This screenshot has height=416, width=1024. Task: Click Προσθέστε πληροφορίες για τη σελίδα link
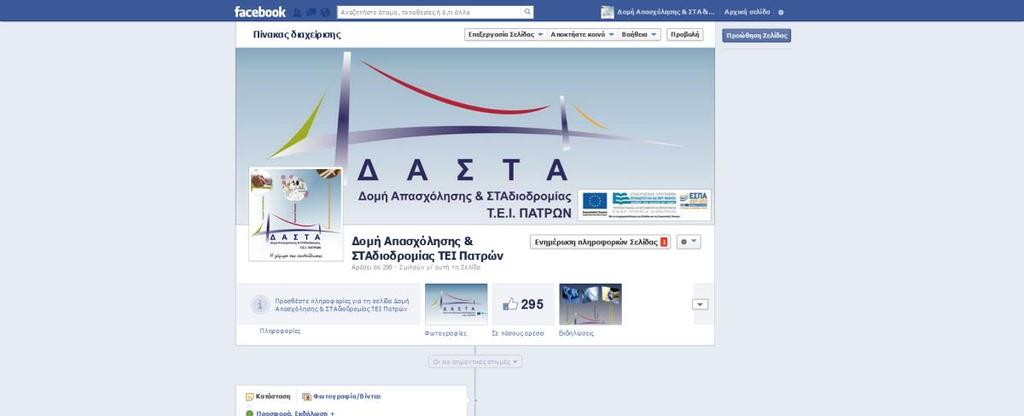click(342, 304)
